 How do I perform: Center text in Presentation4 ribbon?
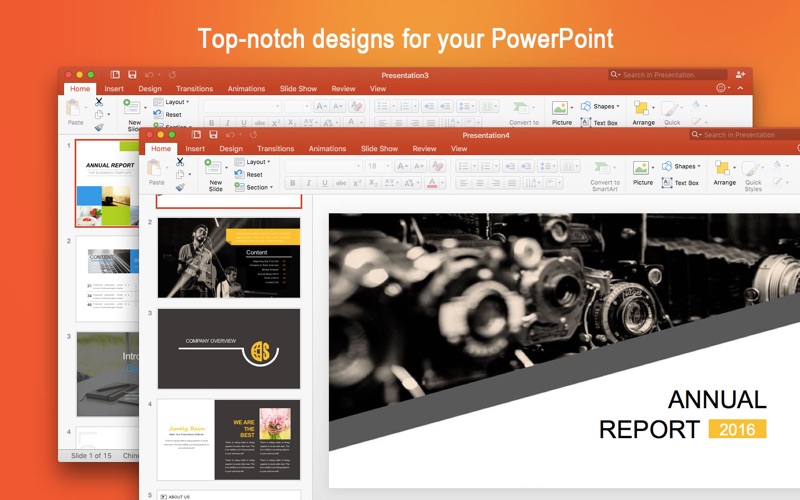point(480,183)
